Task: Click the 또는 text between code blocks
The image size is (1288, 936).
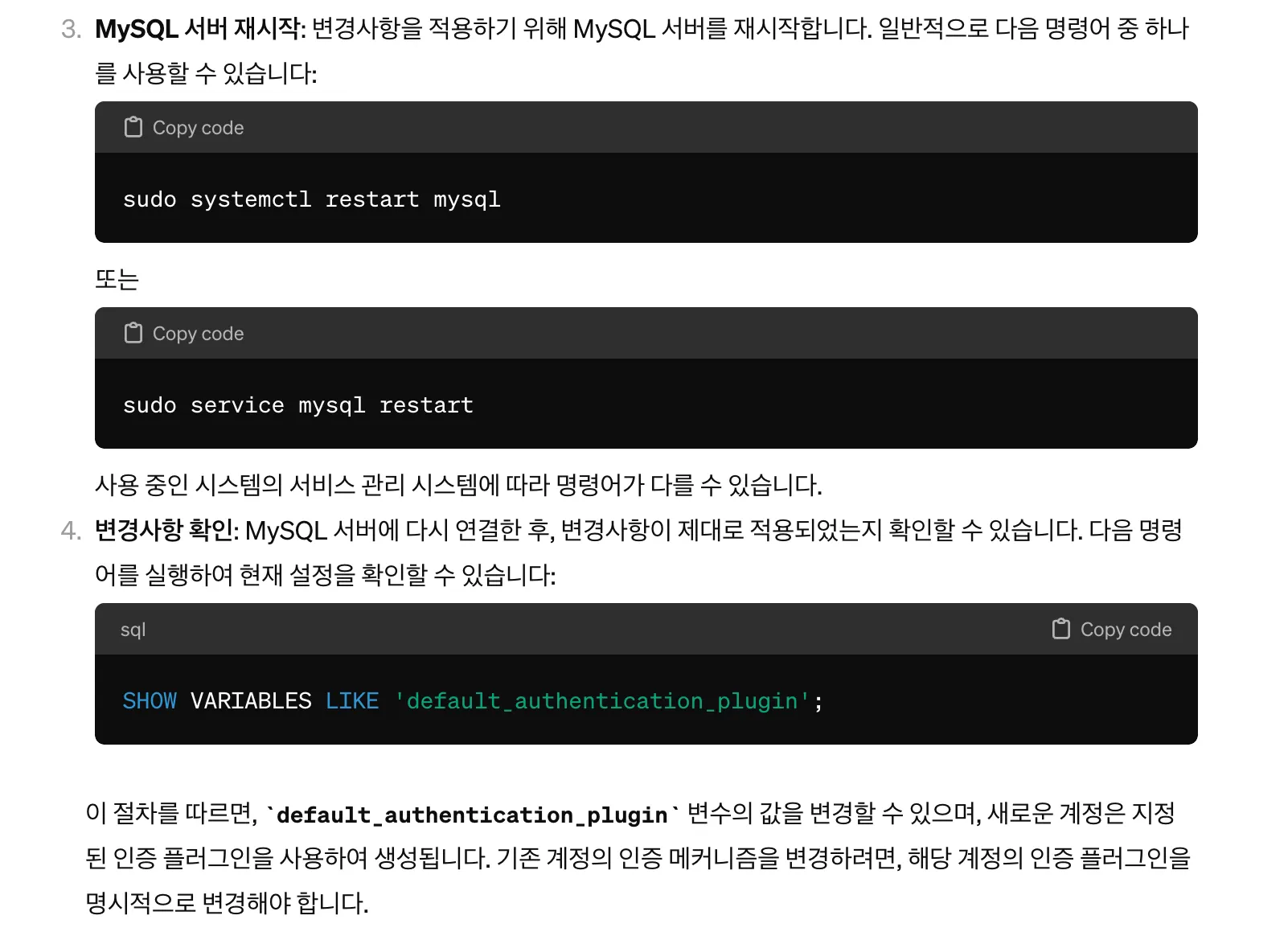Action: [117, 279]
